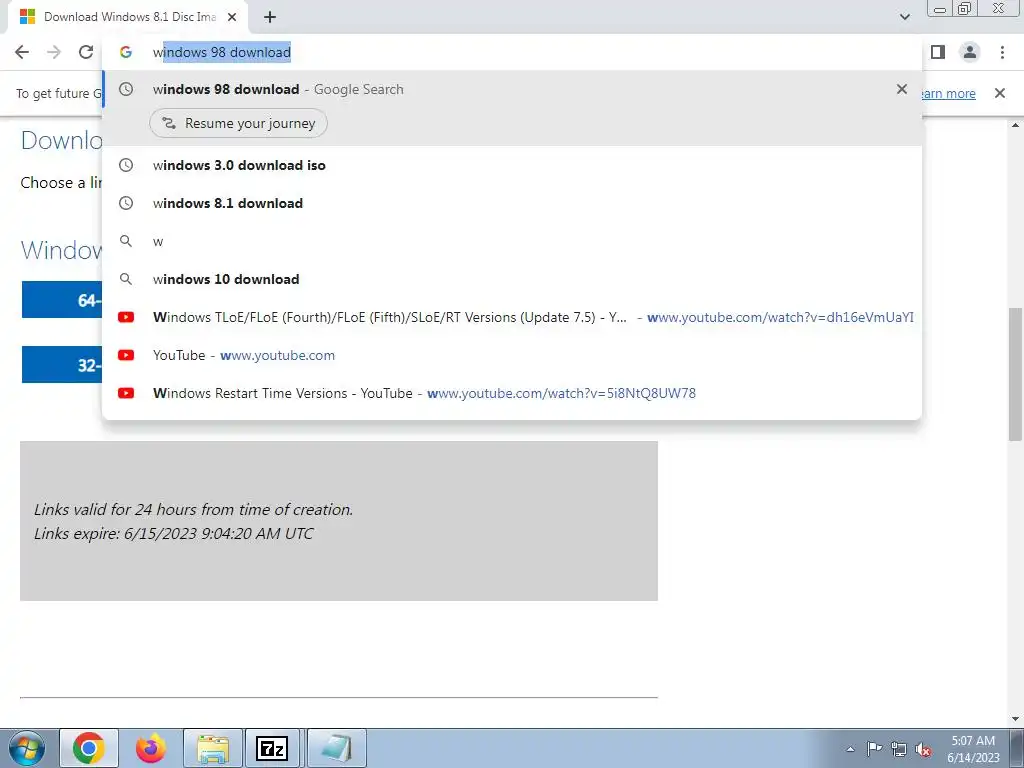
Task: Select the windows 10 download suggestion
Action: click(512, 279)
